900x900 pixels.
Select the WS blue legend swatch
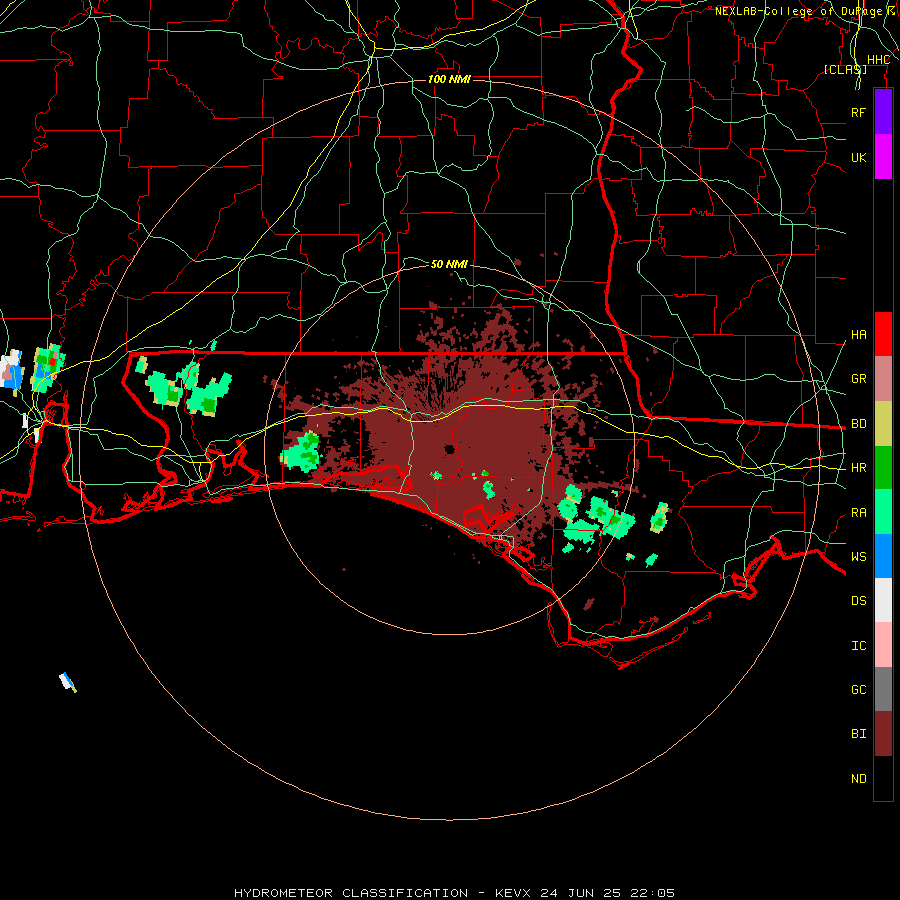(883, 556)
